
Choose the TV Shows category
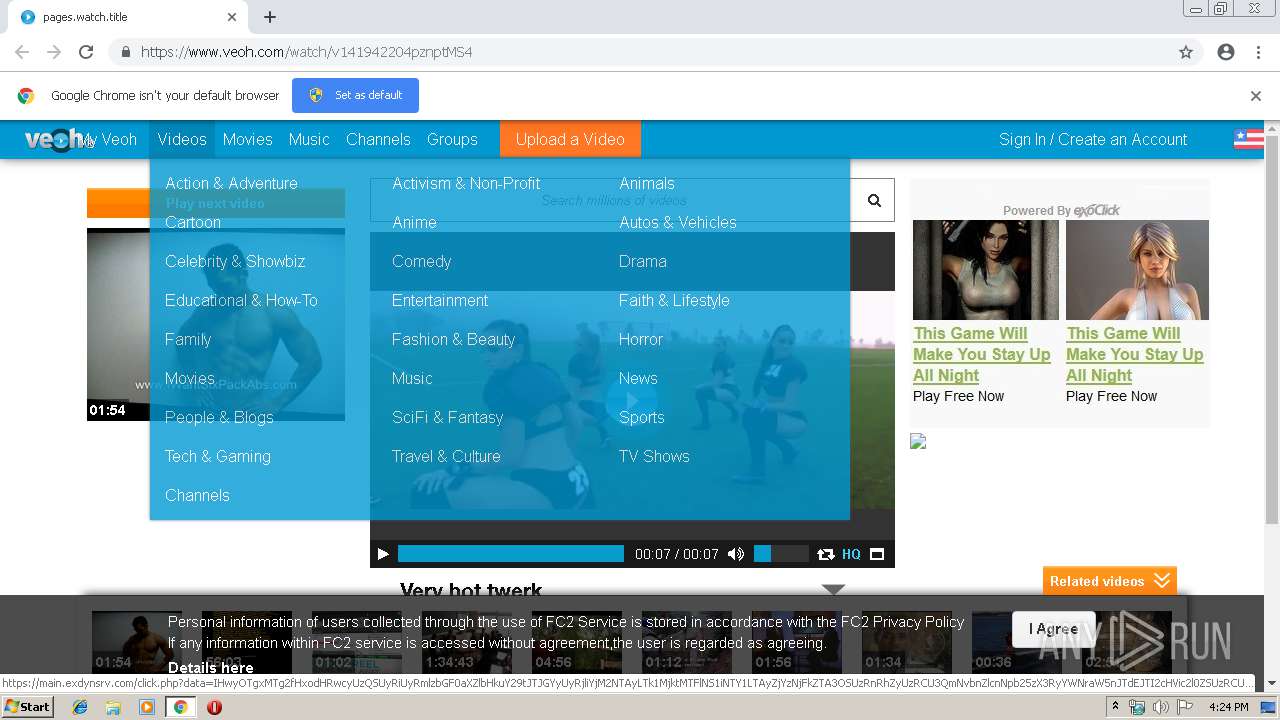click(654, 456)
